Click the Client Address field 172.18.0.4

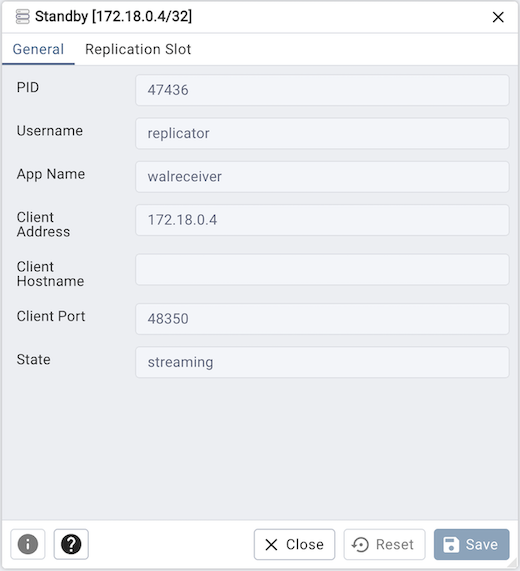click(322, 220)
